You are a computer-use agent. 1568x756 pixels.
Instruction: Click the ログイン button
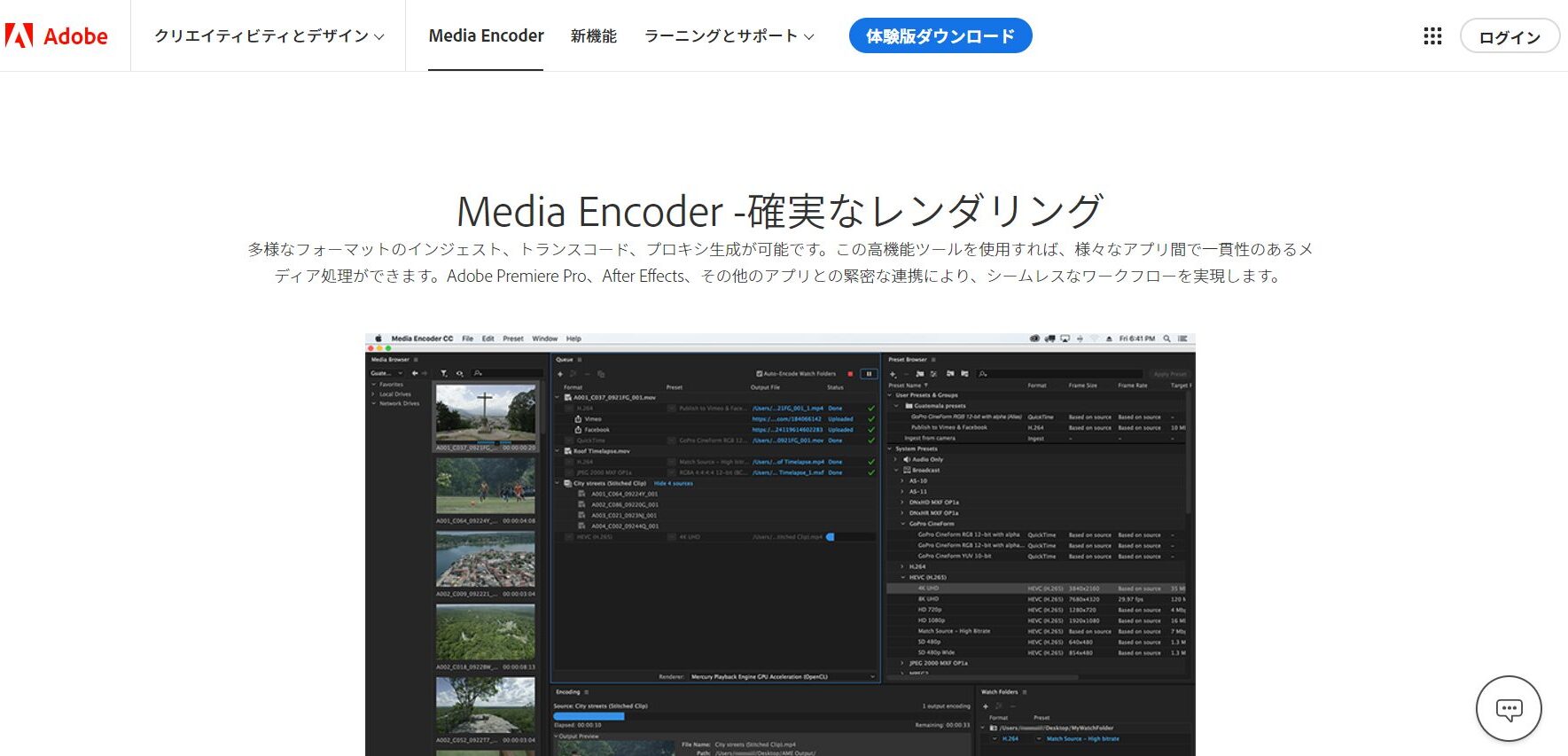[x=1509, y=36]
